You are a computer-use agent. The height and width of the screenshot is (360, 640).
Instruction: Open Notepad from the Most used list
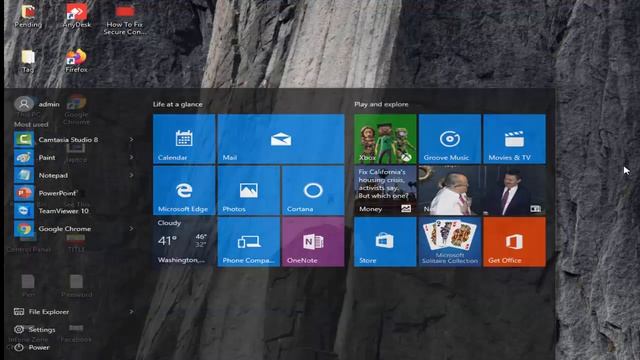(75, 175)
